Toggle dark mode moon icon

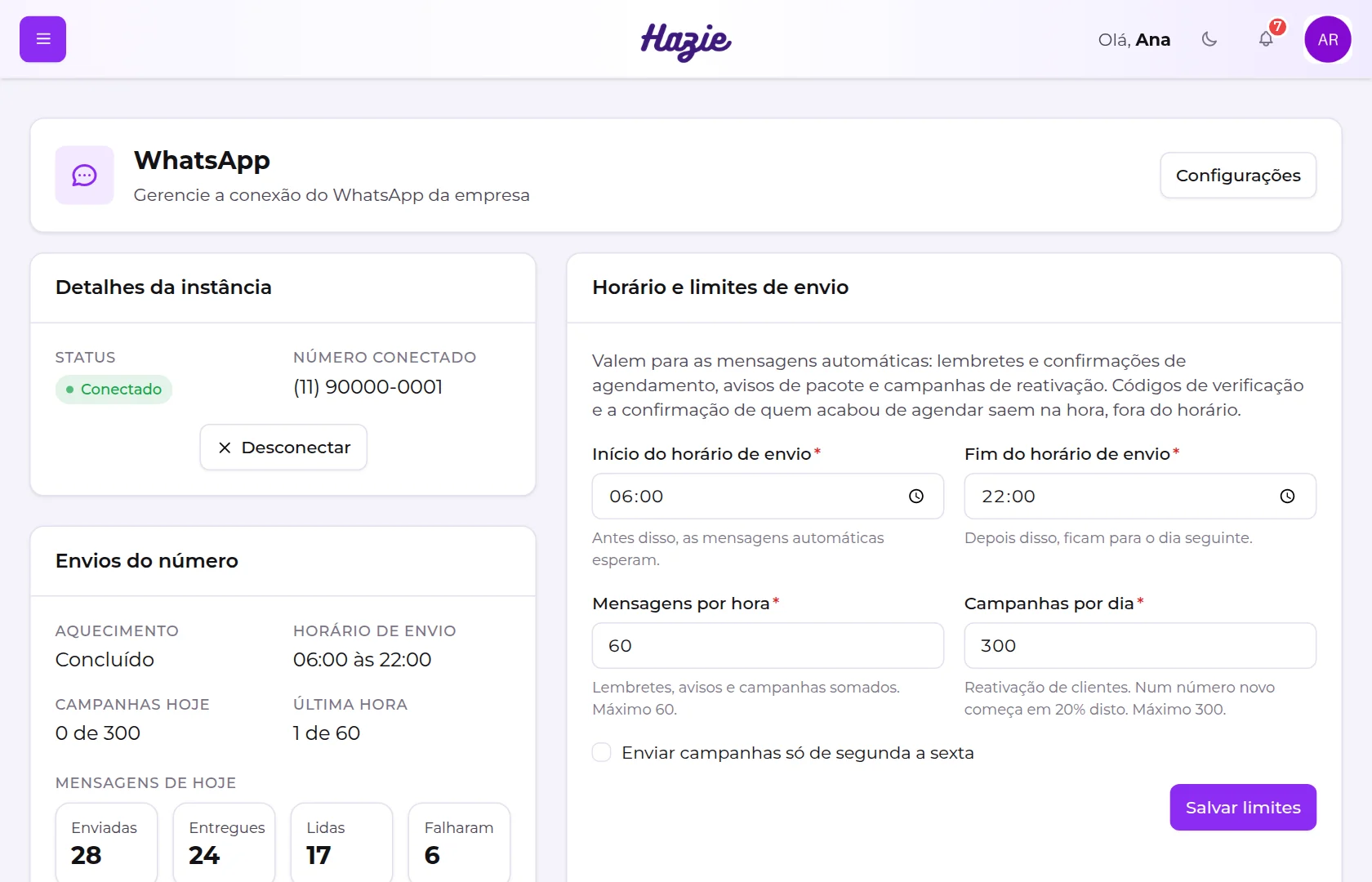tap(1209, 39)
